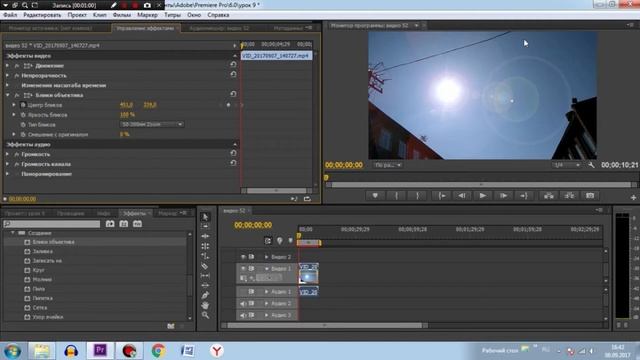Toggle Видео 2 track visibility eye
This screenshot has height=360, width=640.
[x=243, y=257]
